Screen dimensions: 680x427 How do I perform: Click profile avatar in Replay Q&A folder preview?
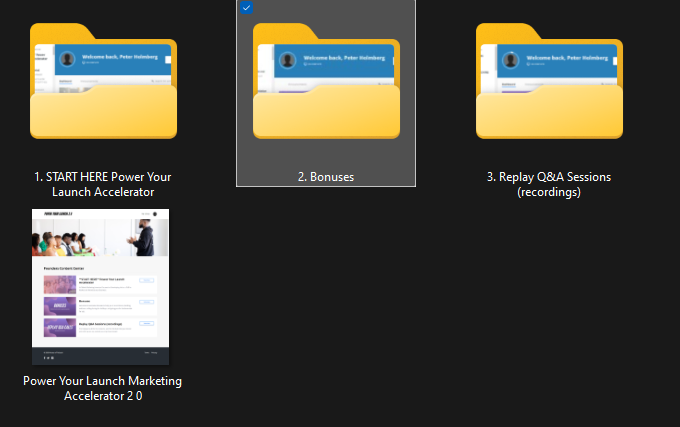(x=511, y=59)
